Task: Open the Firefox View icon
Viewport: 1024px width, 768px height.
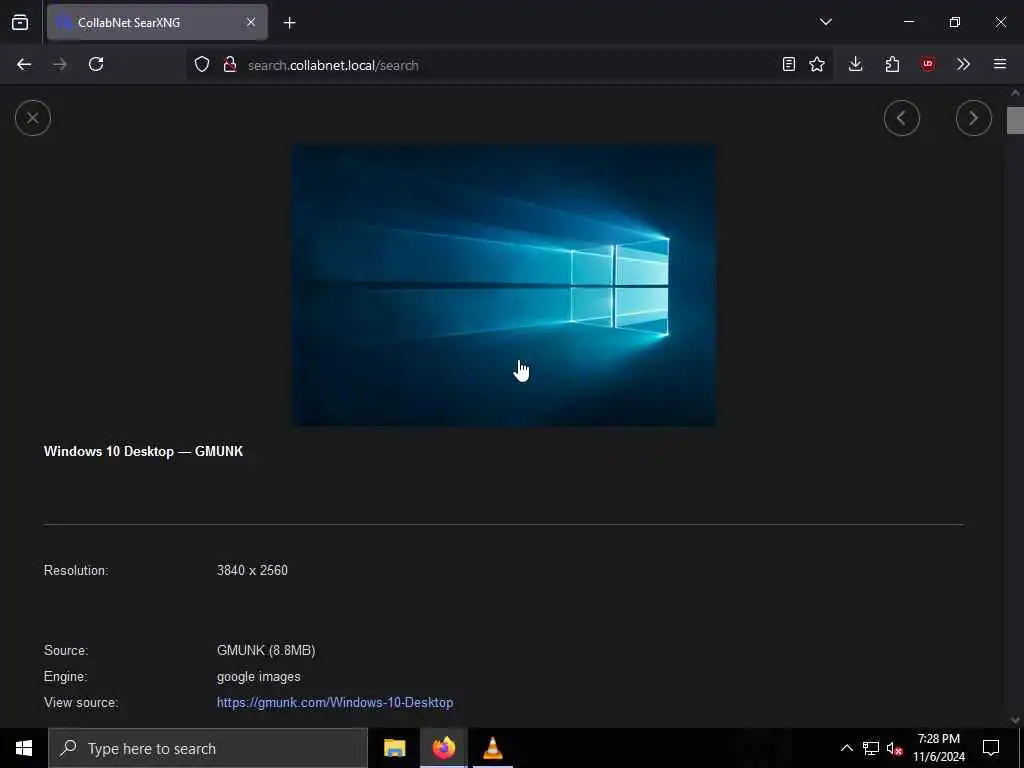Action: [x=20, y=22]
